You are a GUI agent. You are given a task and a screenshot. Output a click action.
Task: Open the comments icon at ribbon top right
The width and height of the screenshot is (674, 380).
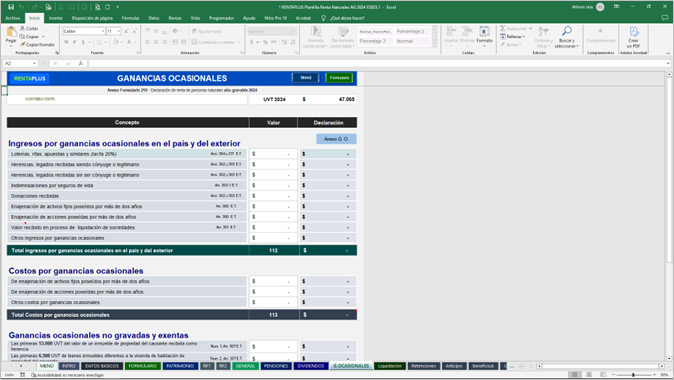pos(665,18)
